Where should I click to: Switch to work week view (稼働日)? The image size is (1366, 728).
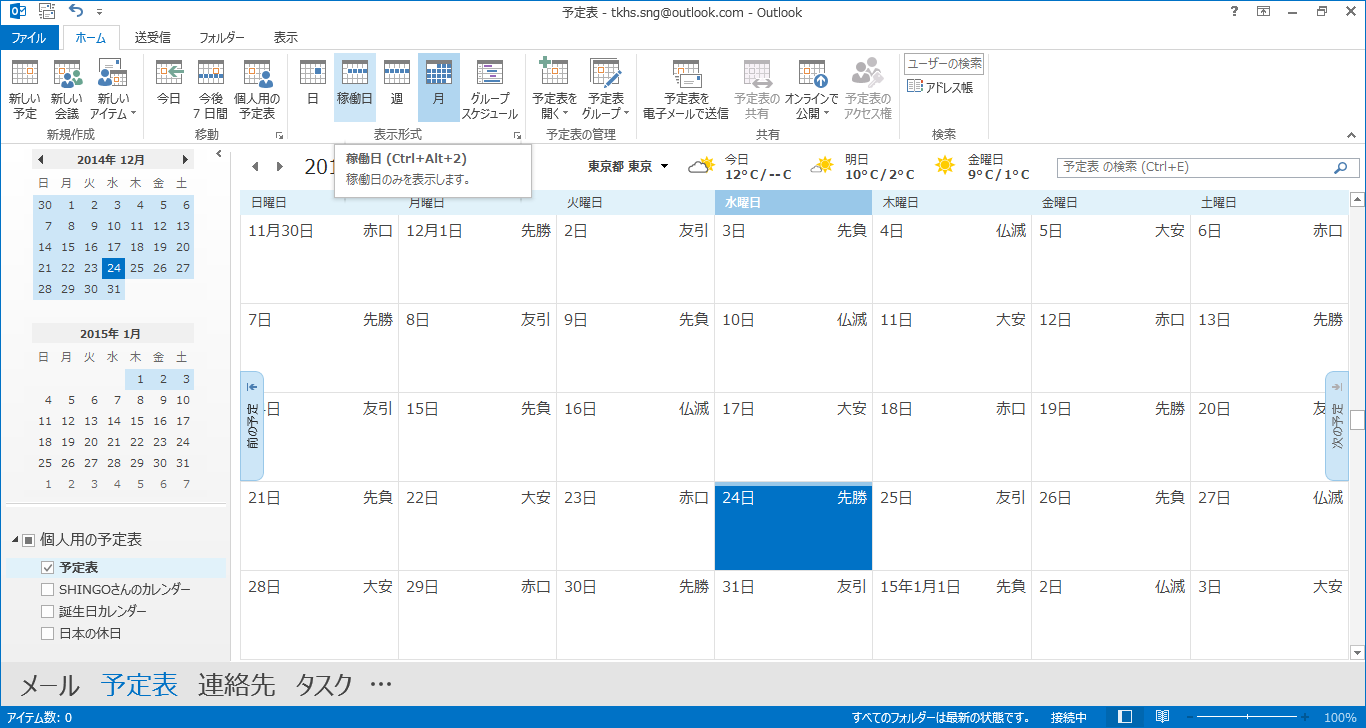point(355,89)
